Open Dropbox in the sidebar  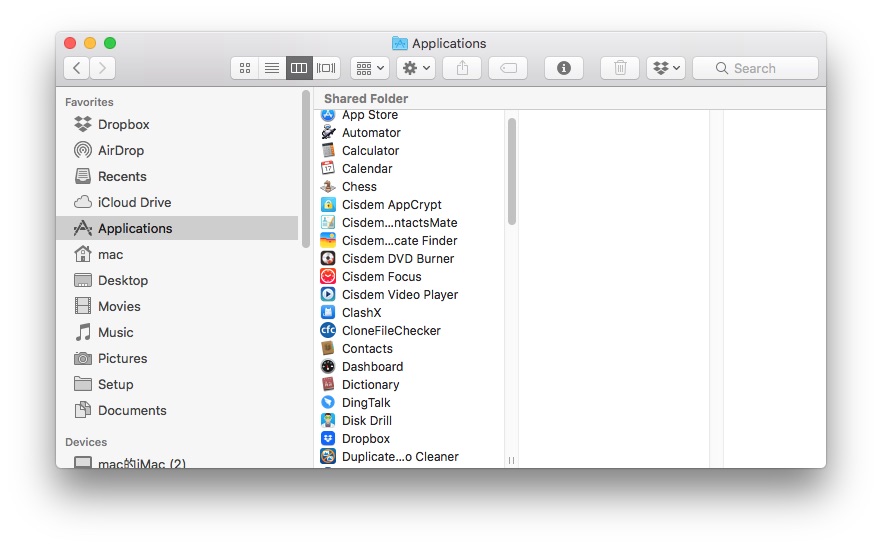click(177, 124)
